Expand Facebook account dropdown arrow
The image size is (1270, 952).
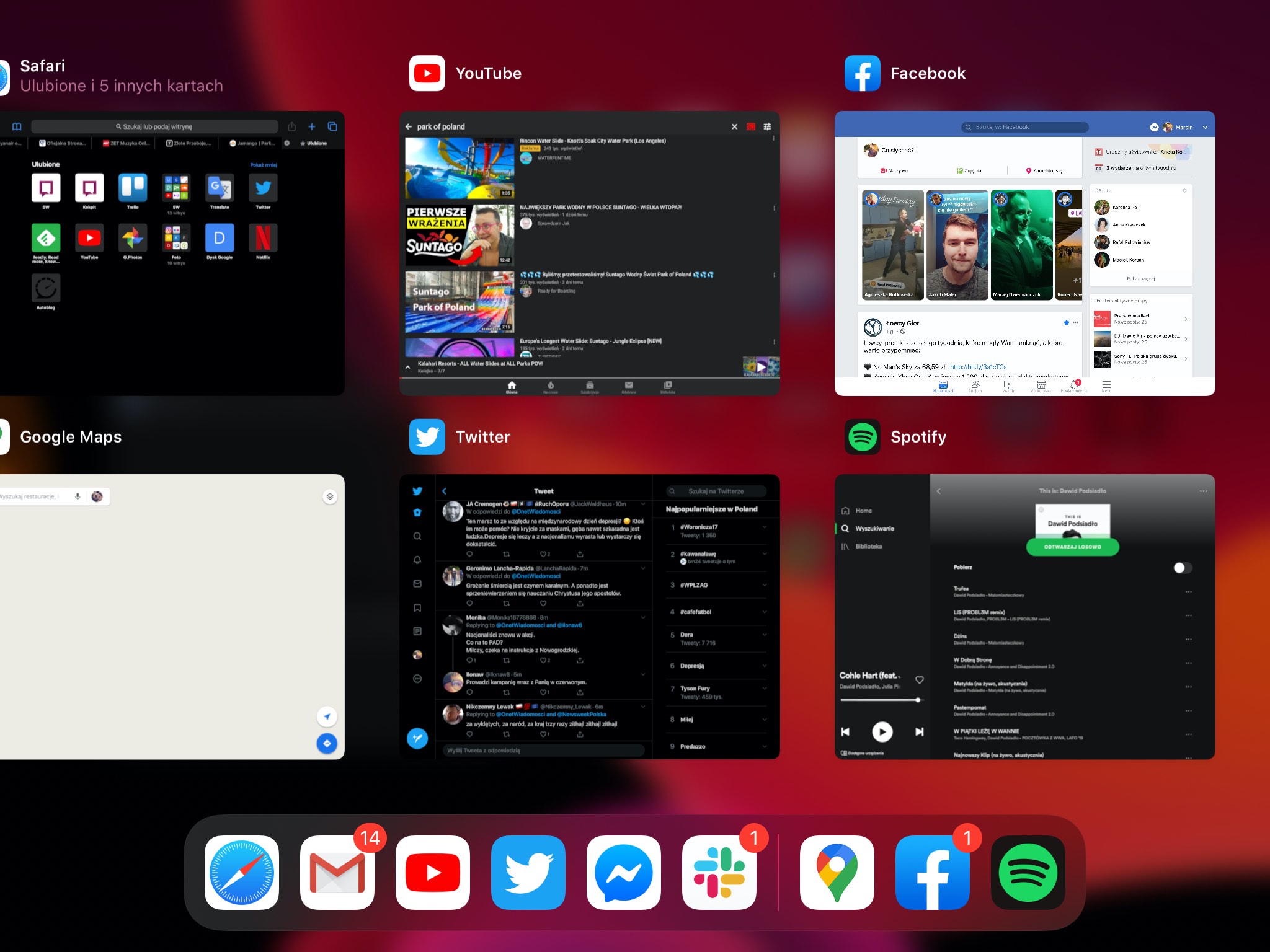(x=1205, y=127)
